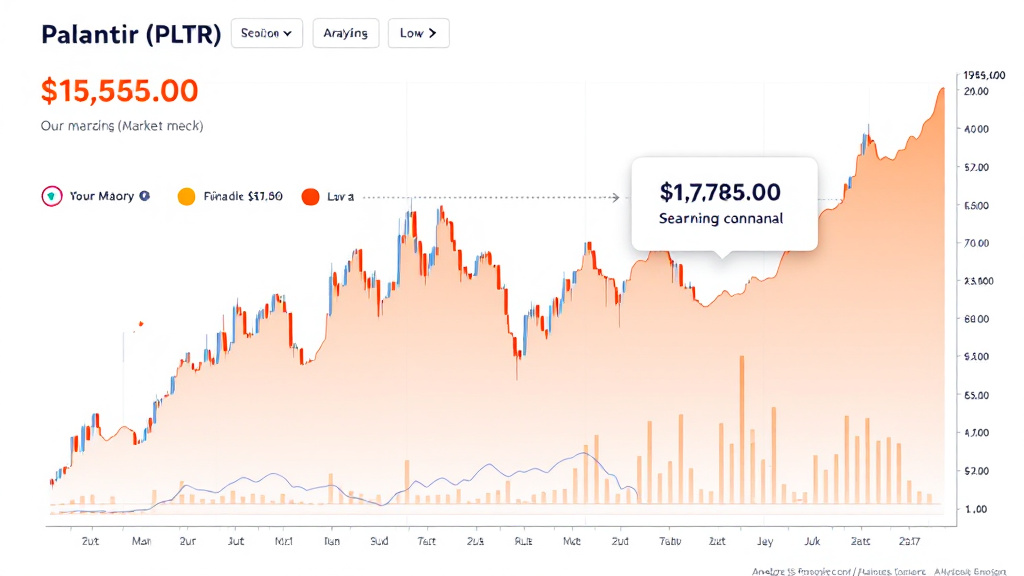Click the Palantir (PLTR) title
This screenshot has width=1024, height=576.
click(x=131, y=34)
